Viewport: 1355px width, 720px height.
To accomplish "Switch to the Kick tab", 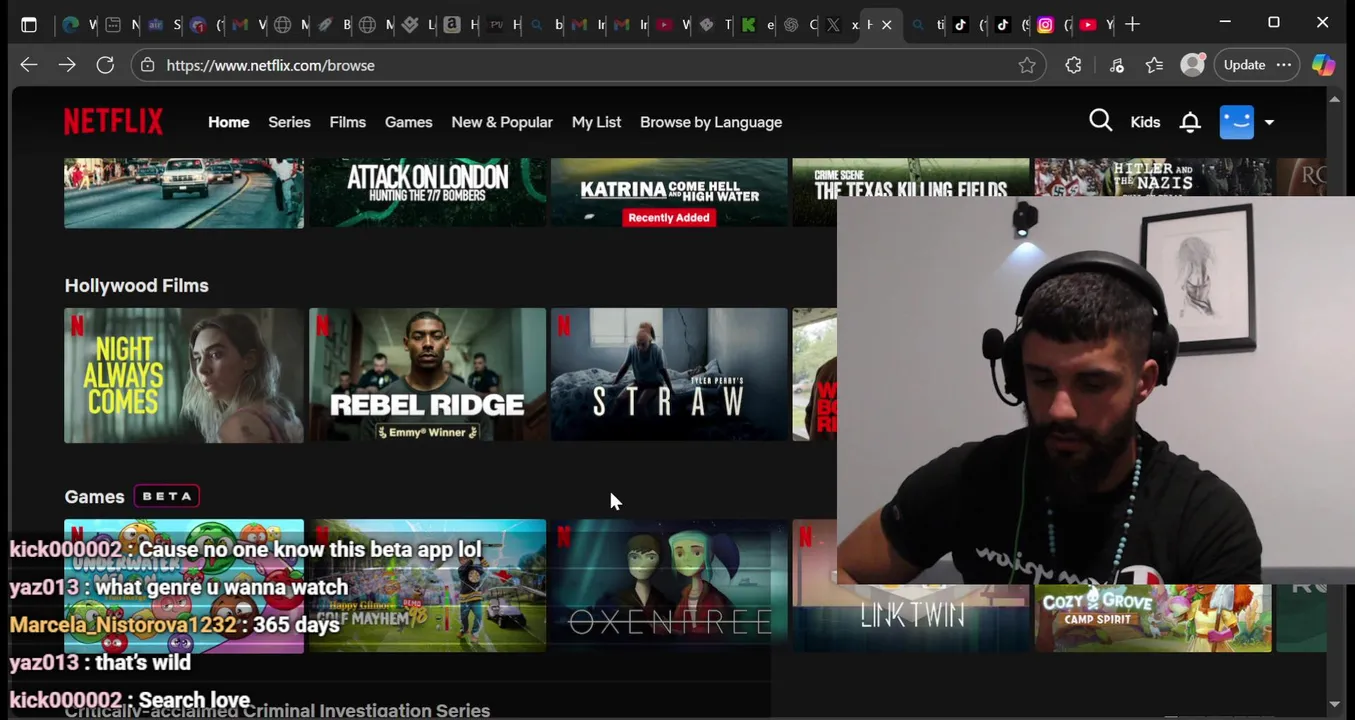I will coord(748,25).
